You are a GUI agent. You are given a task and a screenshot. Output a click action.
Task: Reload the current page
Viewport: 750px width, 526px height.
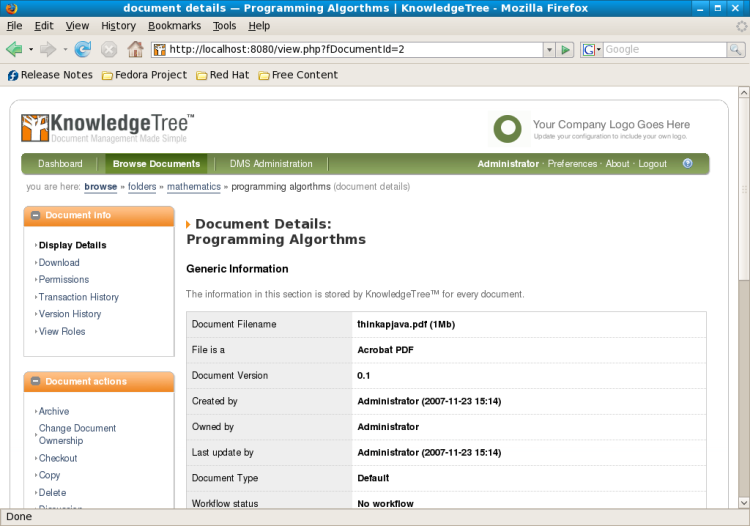[x=83, y=49]
